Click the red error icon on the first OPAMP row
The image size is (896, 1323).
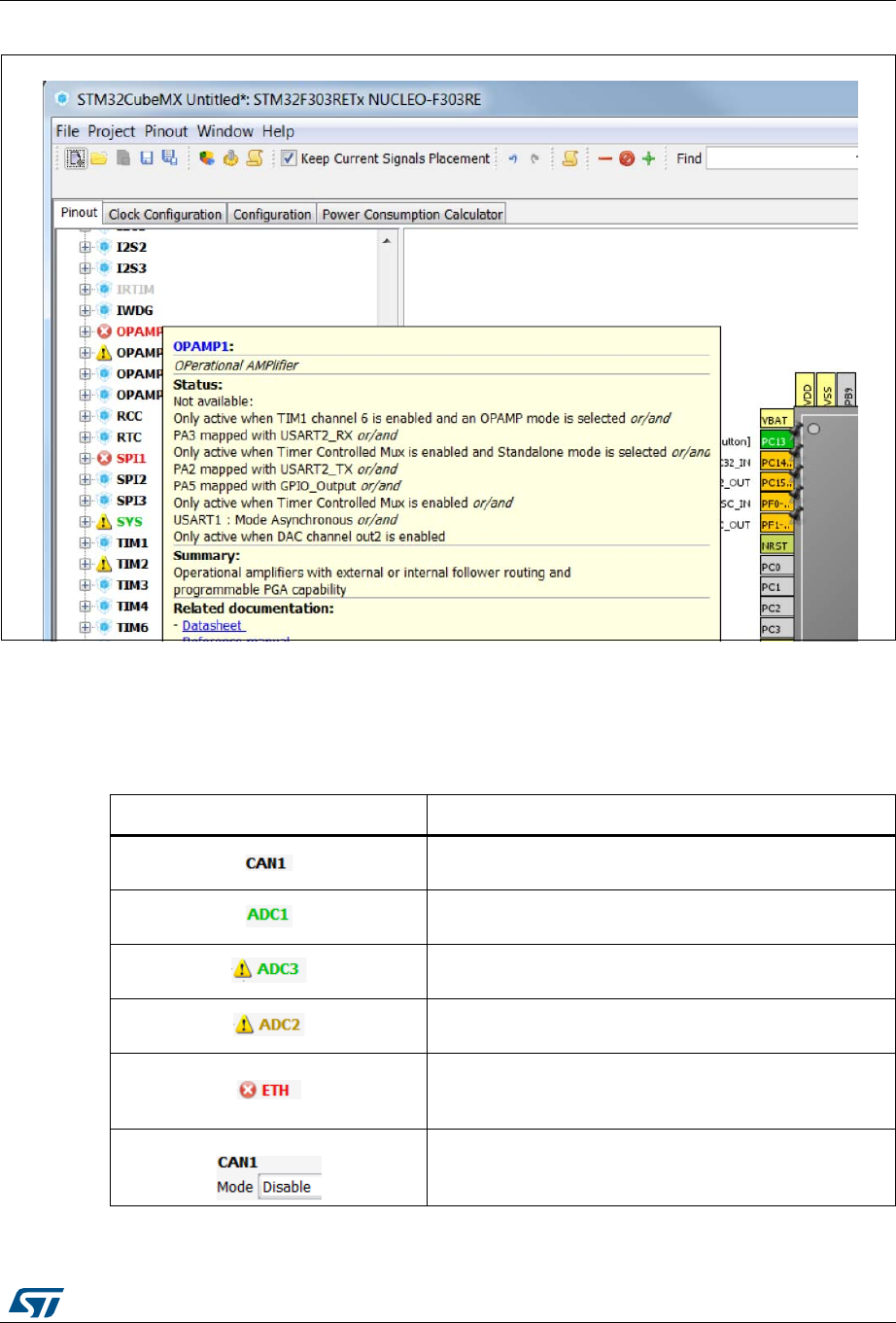[104, 331]
